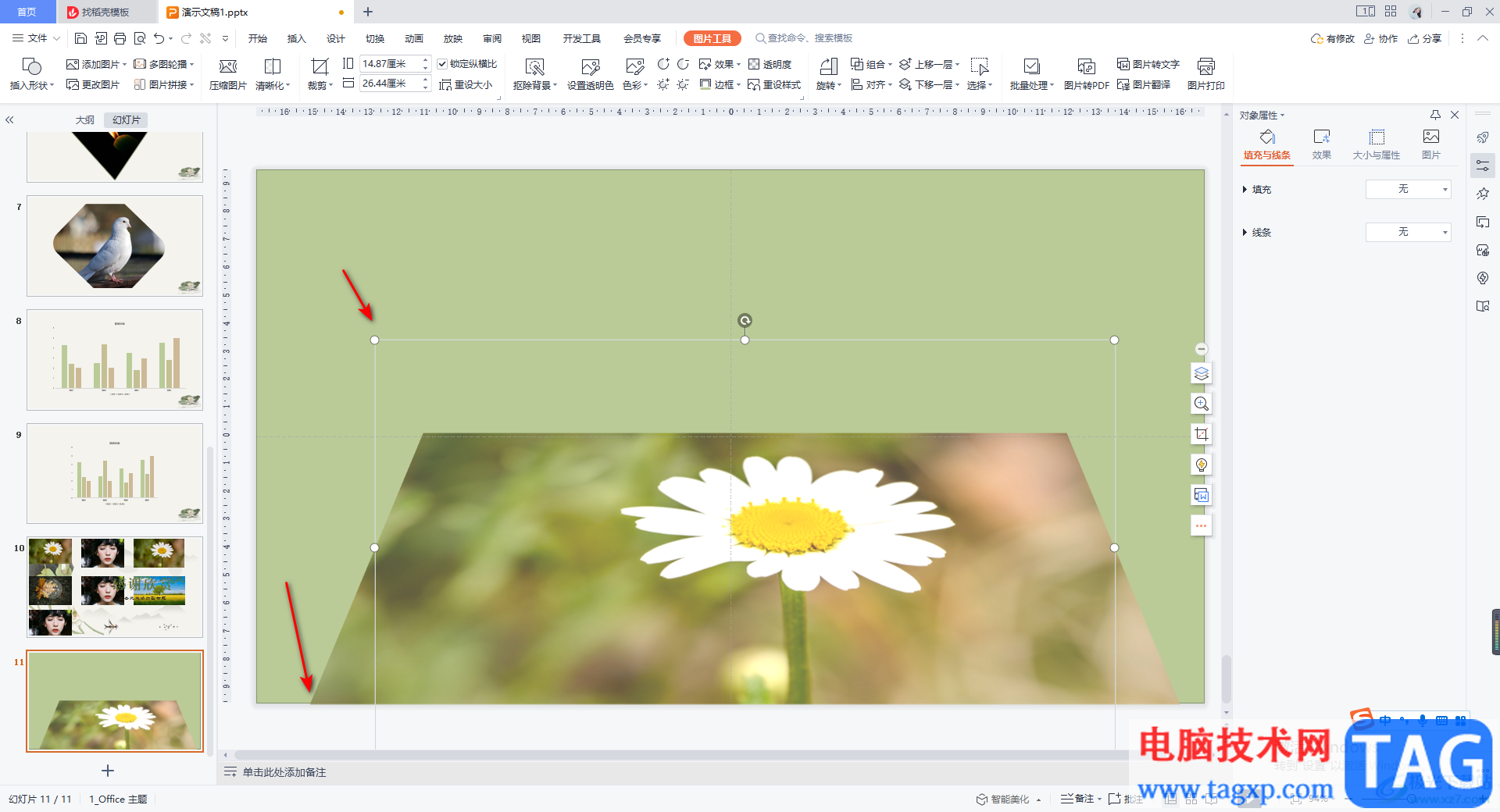The image size is (1500, 812).
Task: Click the Picture to PDF (图片转PDF) icon
Action: tap(1086, 66)
